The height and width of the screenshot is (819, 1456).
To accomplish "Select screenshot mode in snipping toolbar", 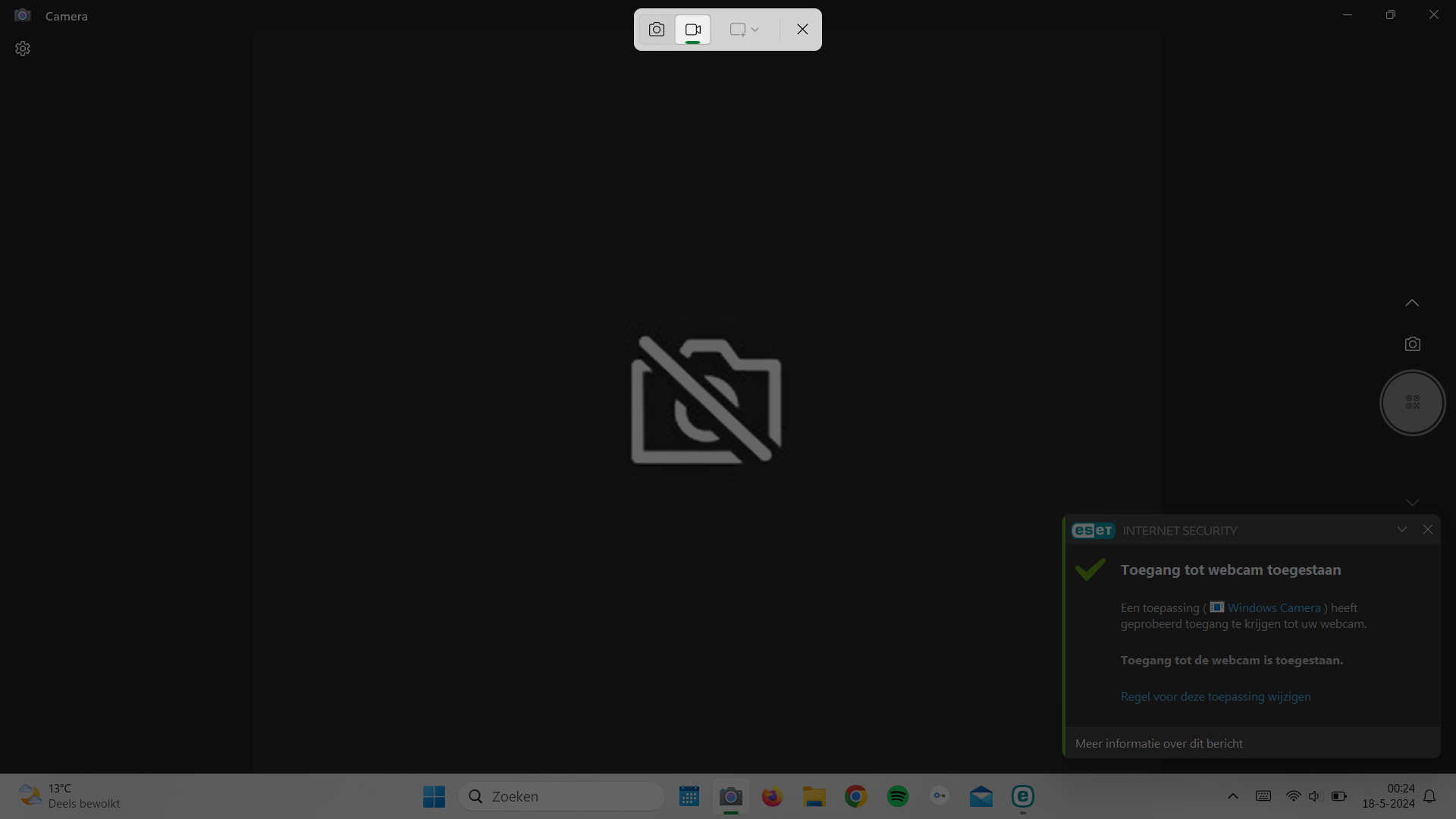I will [657, 30].
